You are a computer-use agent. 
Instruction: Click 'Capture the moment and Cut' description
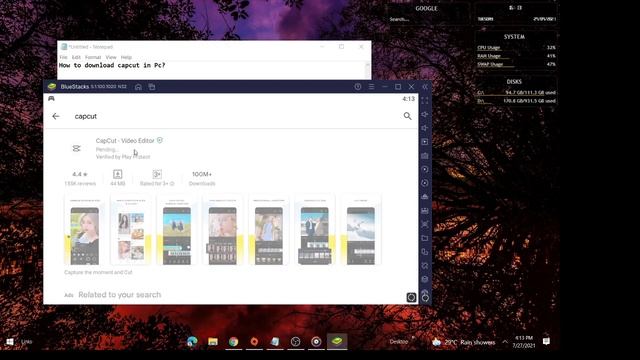(98, 272)
